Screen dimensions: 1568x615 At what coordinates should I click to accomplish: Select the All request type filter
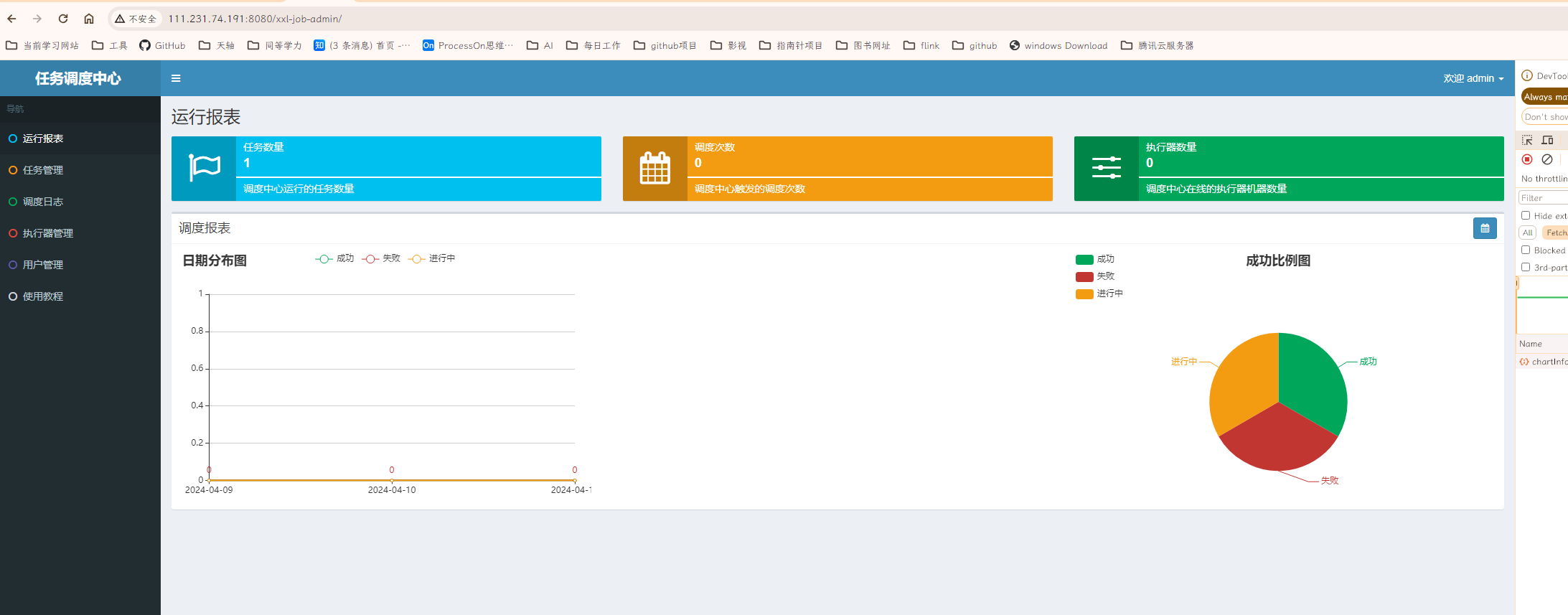(1528, 233)
